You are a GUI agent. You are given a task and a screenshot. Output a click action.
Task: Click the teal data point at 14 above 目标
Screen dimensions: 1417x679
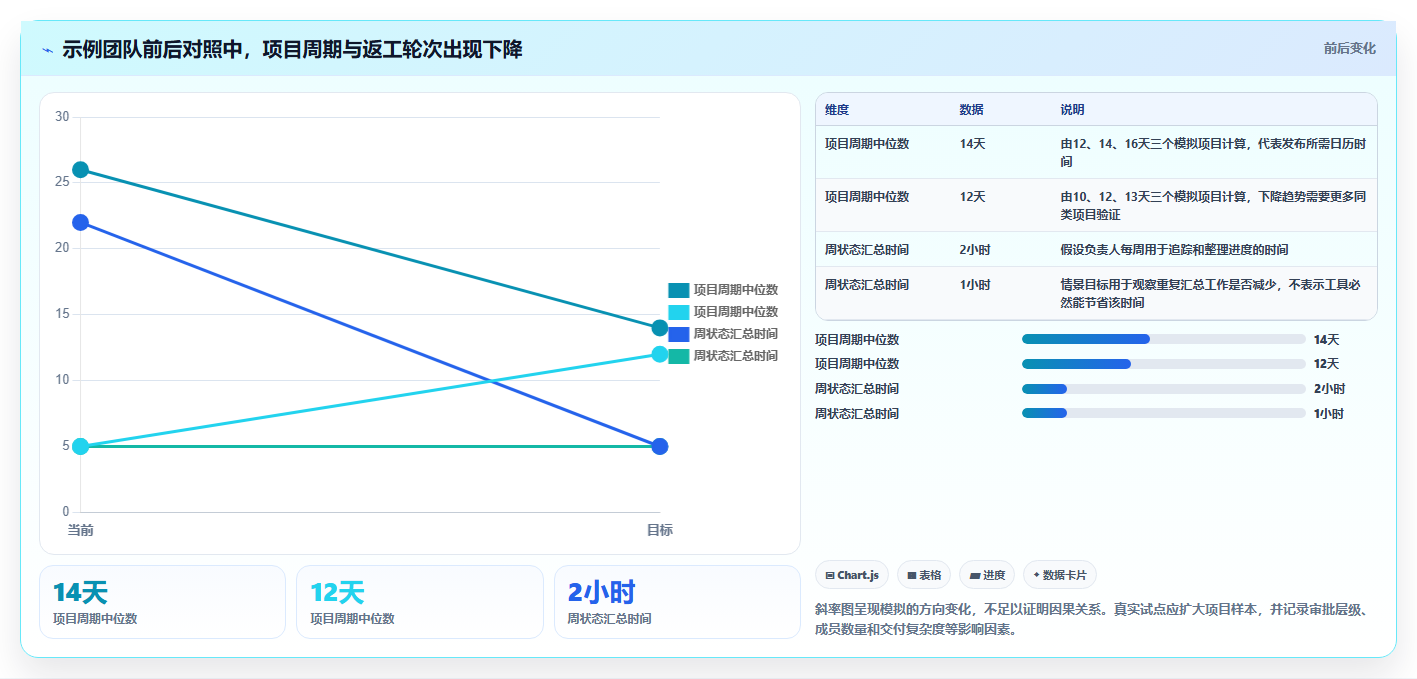point(660,328)
